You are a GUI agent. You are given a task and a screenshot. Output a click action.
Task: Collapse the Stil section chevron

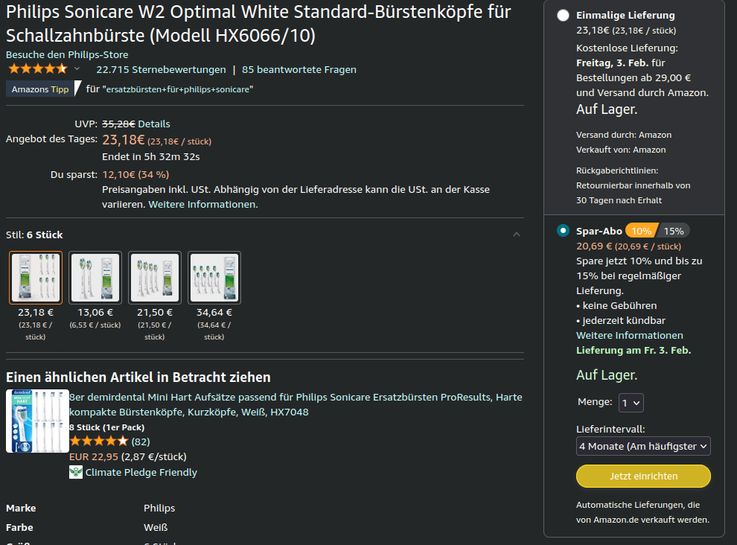tap(517, 234)
